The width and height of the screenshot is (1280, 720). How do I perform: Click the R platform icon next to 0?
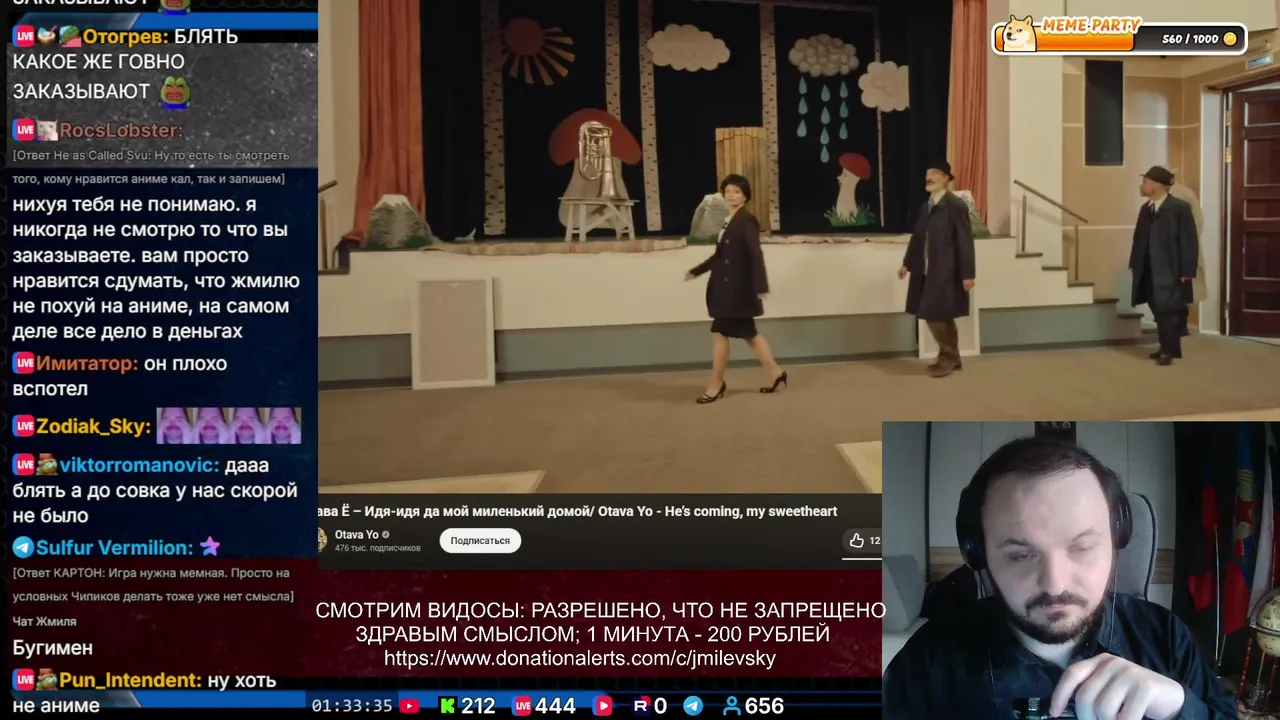coord(641,706)
